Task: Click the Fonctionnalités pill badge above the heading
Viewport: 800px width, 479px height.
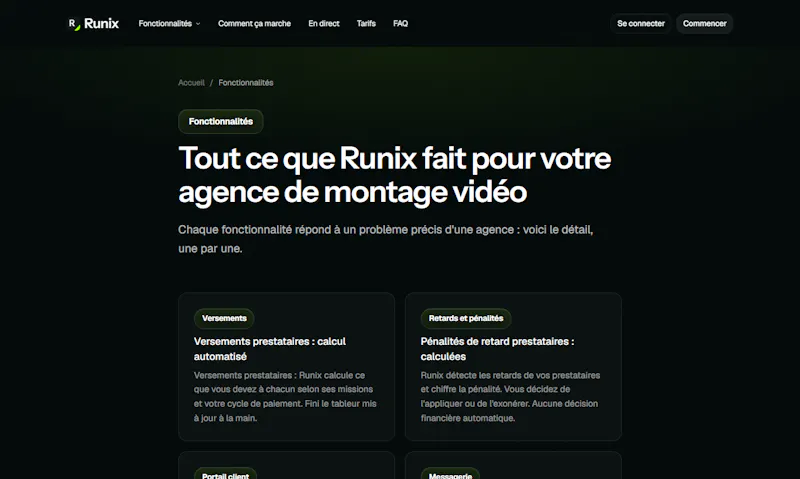Action: (220, 121)
